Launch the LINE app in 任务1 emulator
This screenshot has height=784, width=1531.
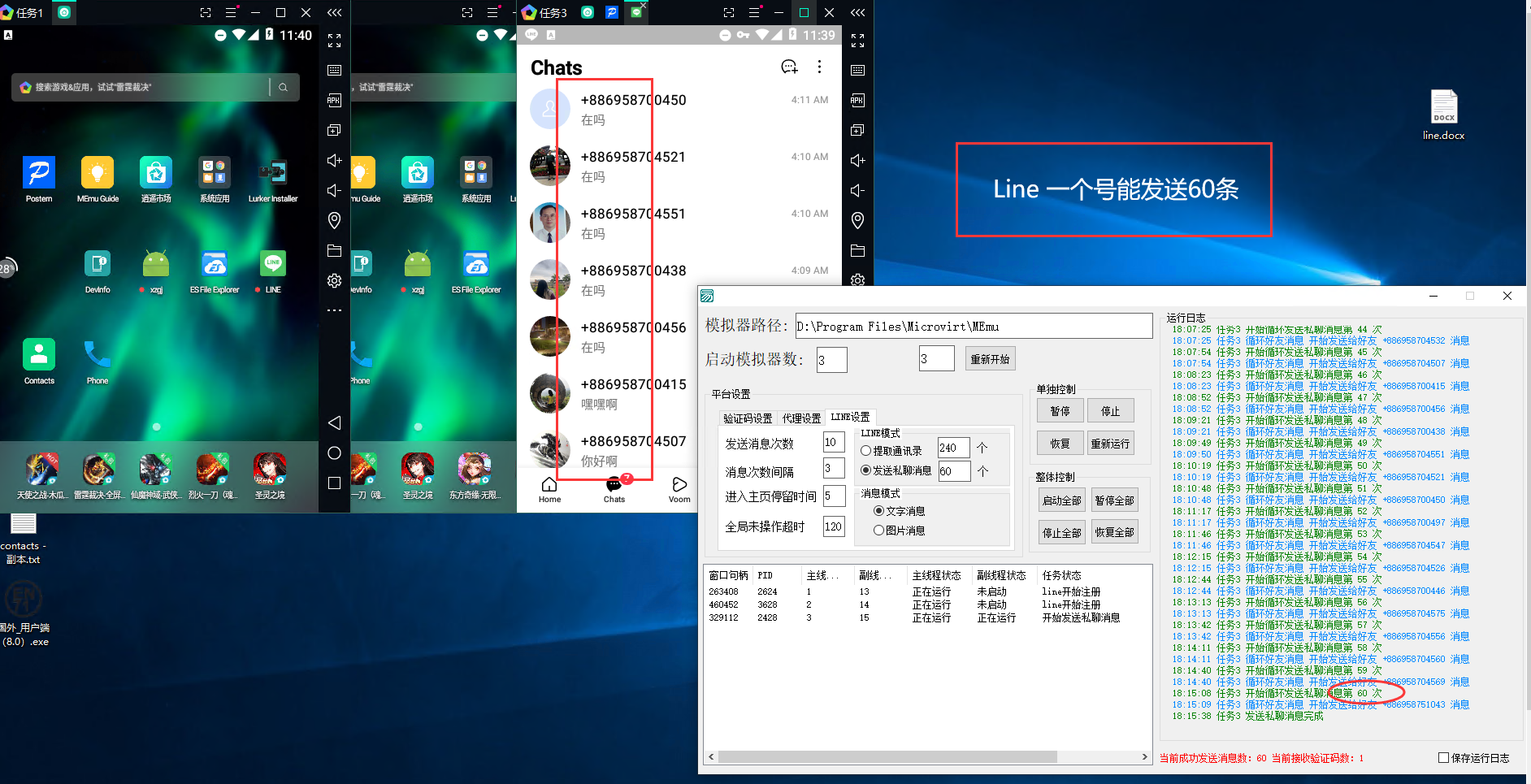[x=273, y=264]
